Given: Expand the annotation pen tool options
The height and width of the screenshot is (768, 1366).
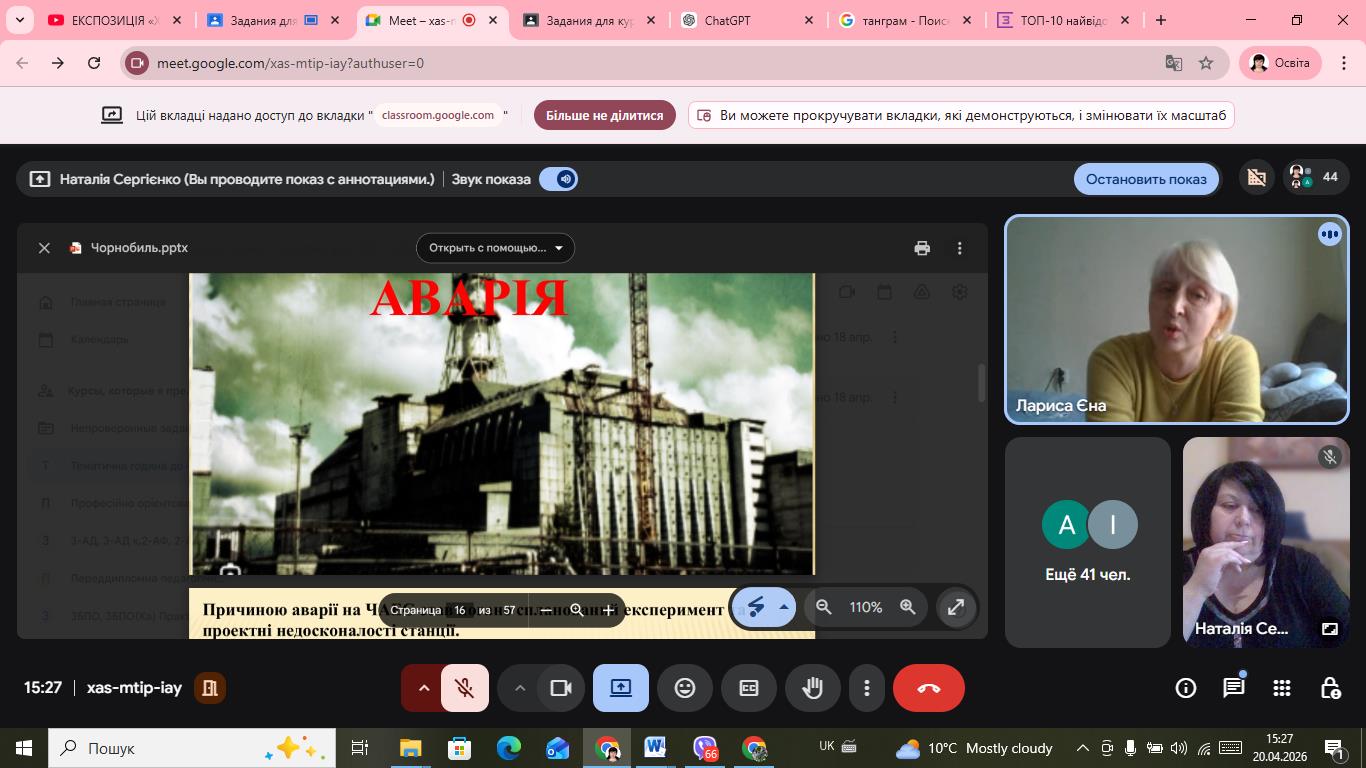Looking at the screenshot, I should pos(784,607).
